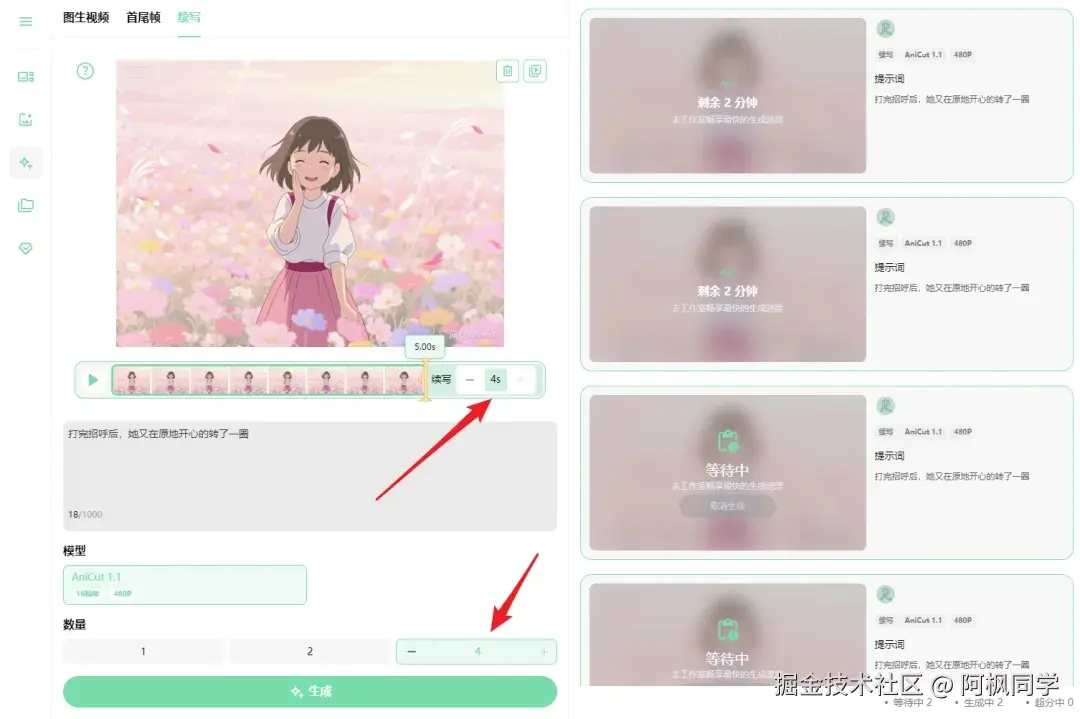Open the hamburger menu in the sidebar
The image size is (1080, 719).
pos(25,21)
